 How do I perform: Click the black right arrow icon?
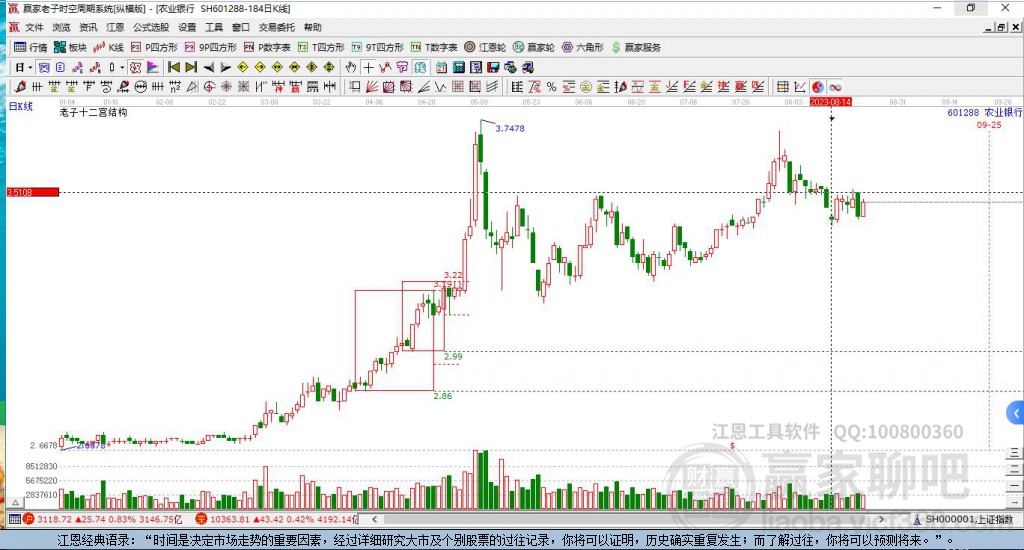pos(225,67)
